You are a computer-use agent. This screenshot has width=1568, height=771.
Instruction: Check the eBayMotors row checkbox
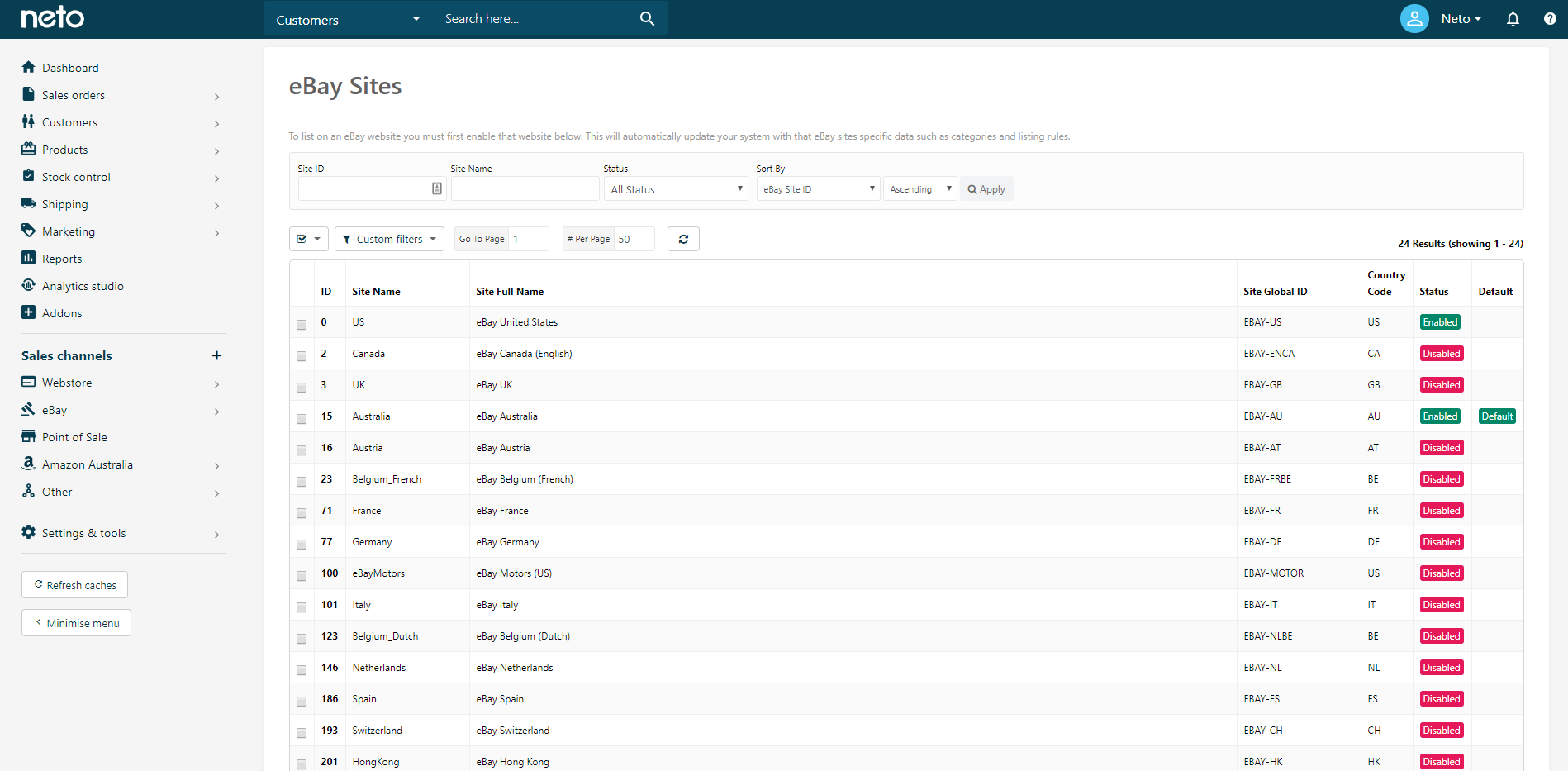click(302, 576)
